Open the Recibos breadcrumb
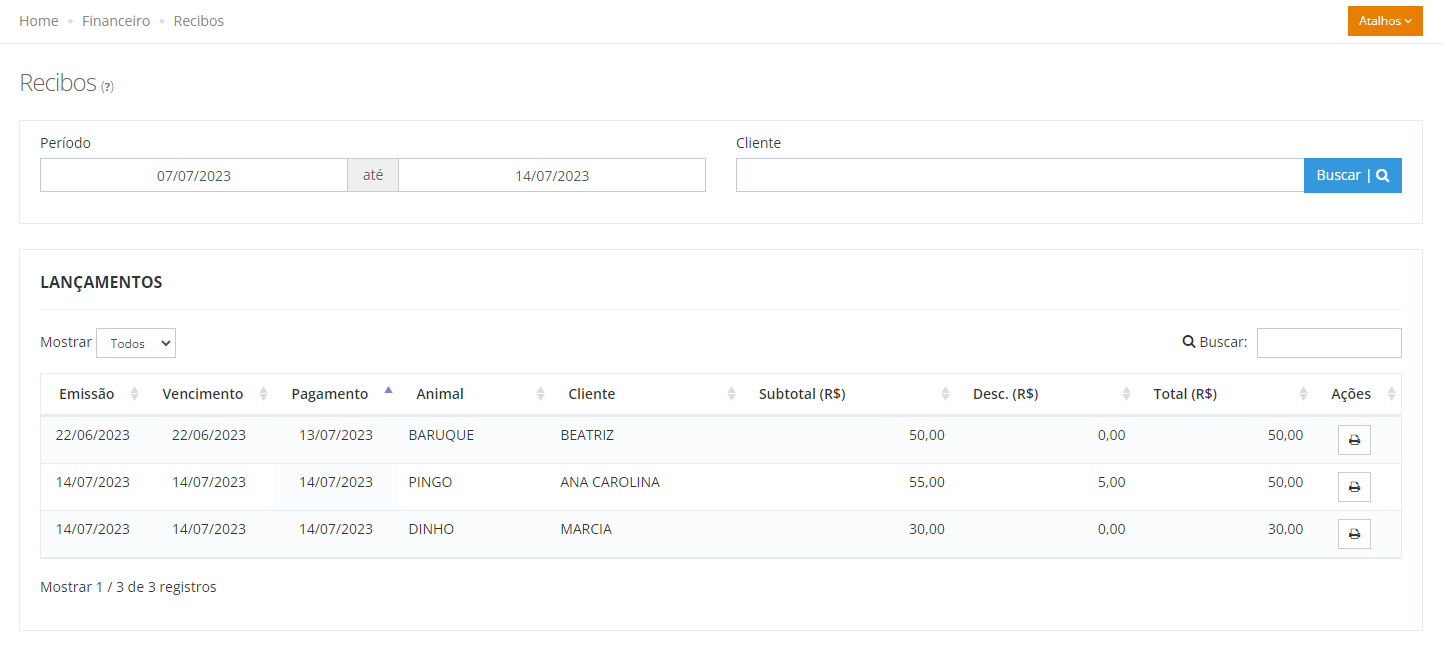This screenshot has height=651, width=1443. click(x=199, y=21)
